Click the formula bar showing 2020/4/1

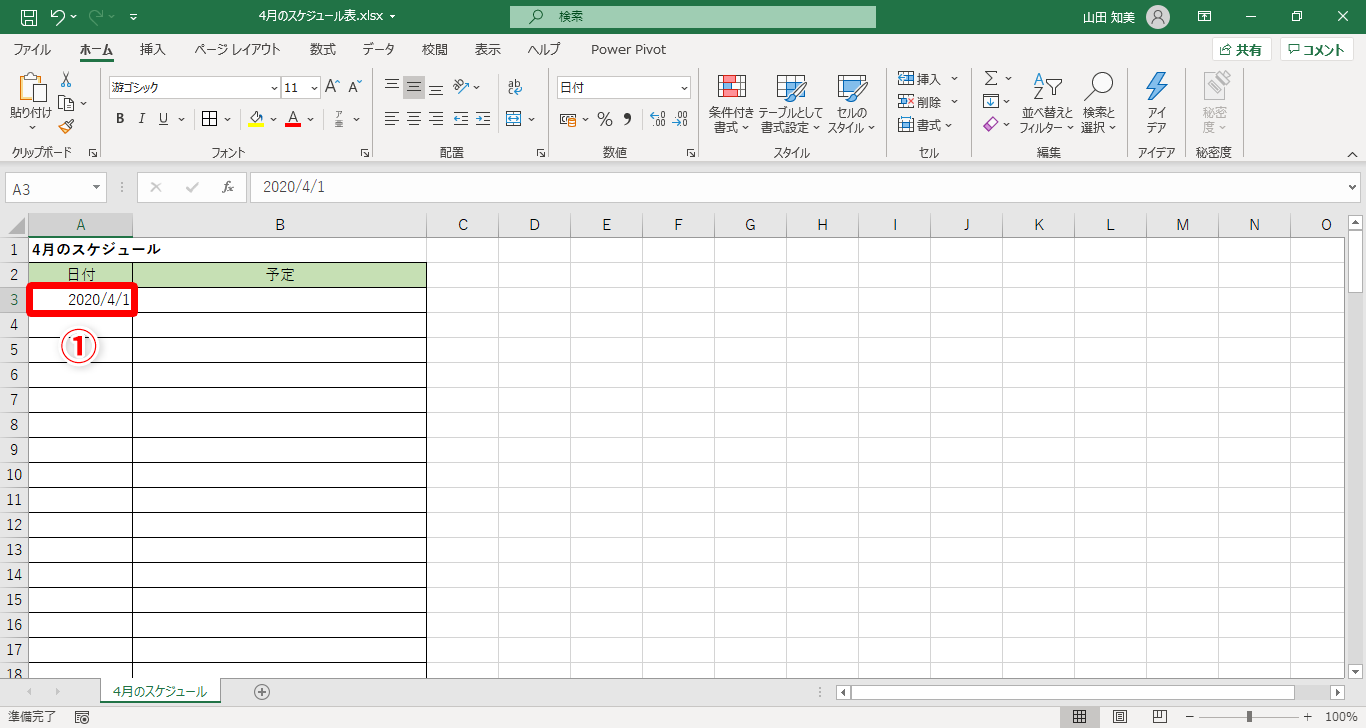[796, 187]
